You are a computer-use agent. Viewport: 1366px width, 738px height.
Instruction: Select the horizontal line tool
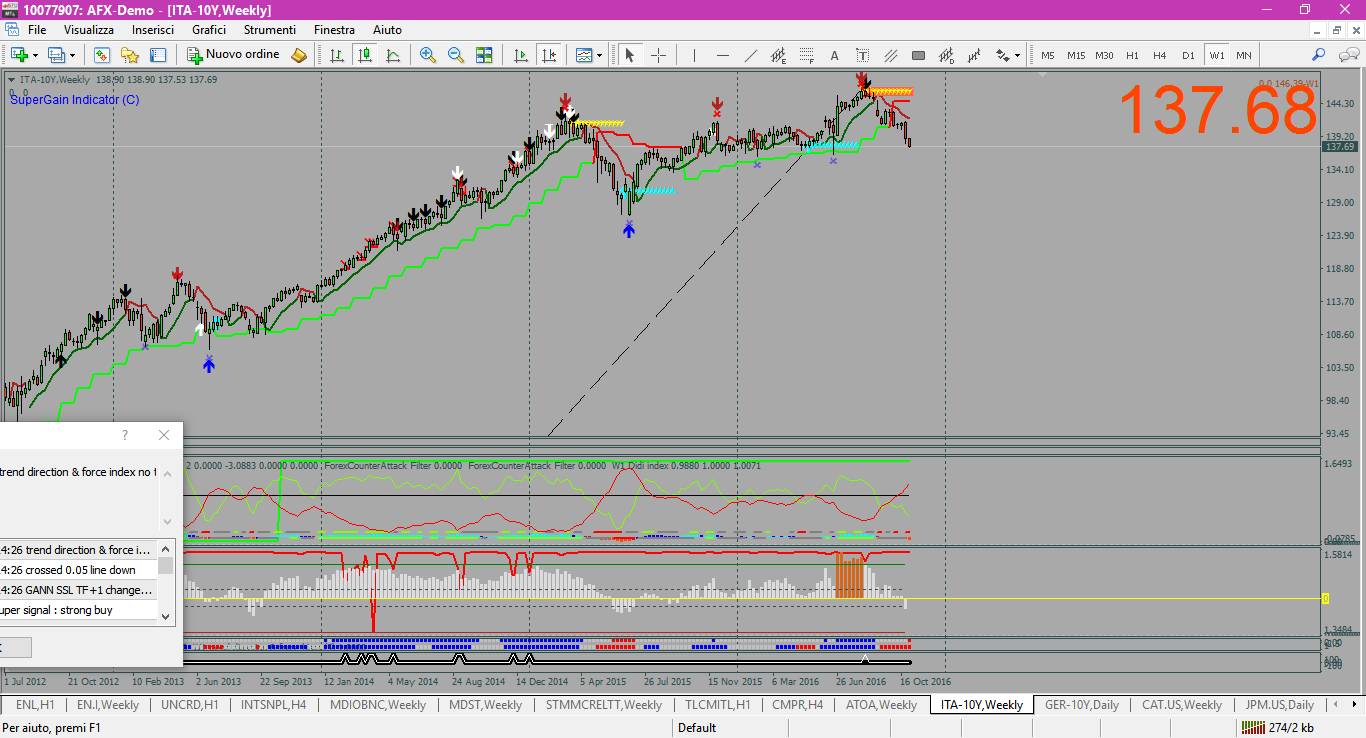point(722,55)
